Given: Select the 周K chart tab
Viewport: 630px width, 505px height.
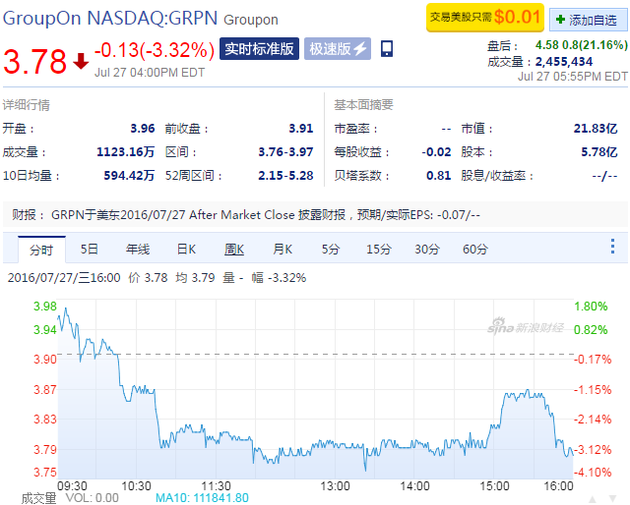Looking at the screenshot, I should 234,249.
